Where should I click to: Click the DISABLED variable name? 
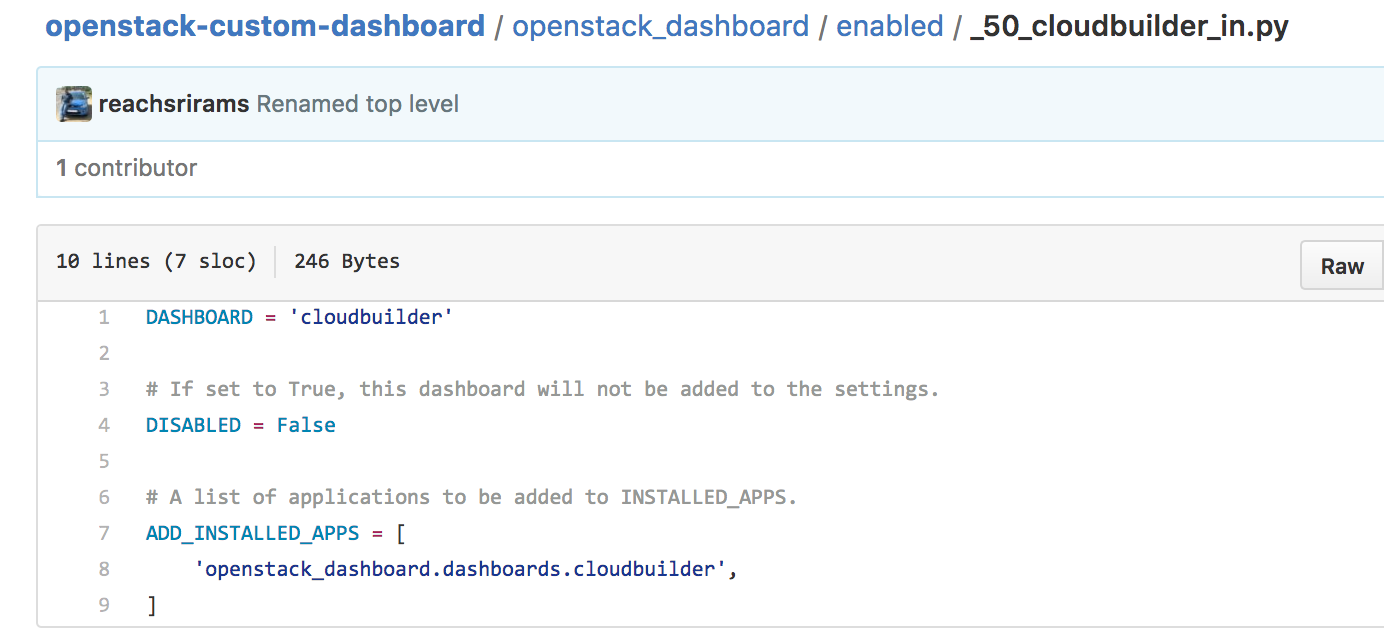(193, 425)
